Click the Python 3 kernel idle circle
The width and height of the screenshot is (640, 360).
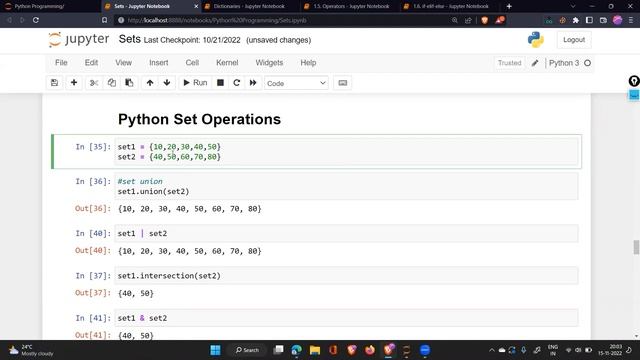(587, 63)
